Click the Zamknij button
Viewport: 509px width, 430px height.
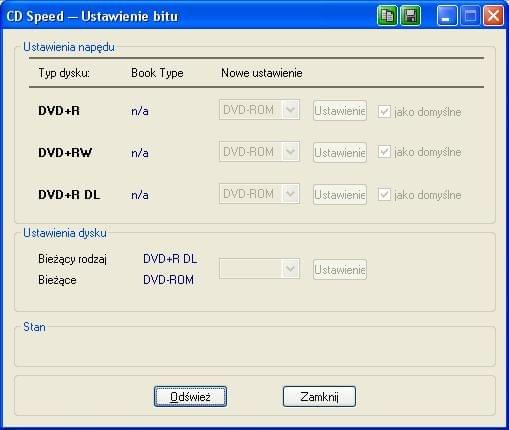pyautogui.click(x=319, y=397)
